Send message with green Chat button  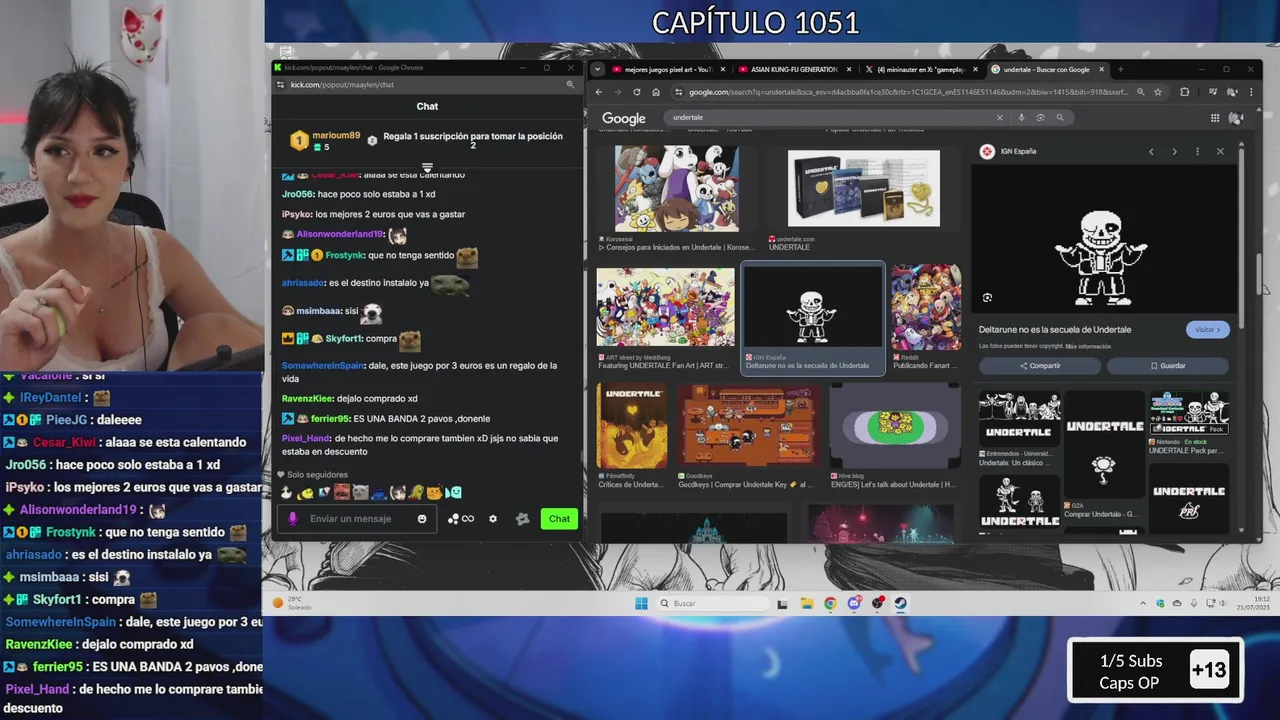coord(559,518)
